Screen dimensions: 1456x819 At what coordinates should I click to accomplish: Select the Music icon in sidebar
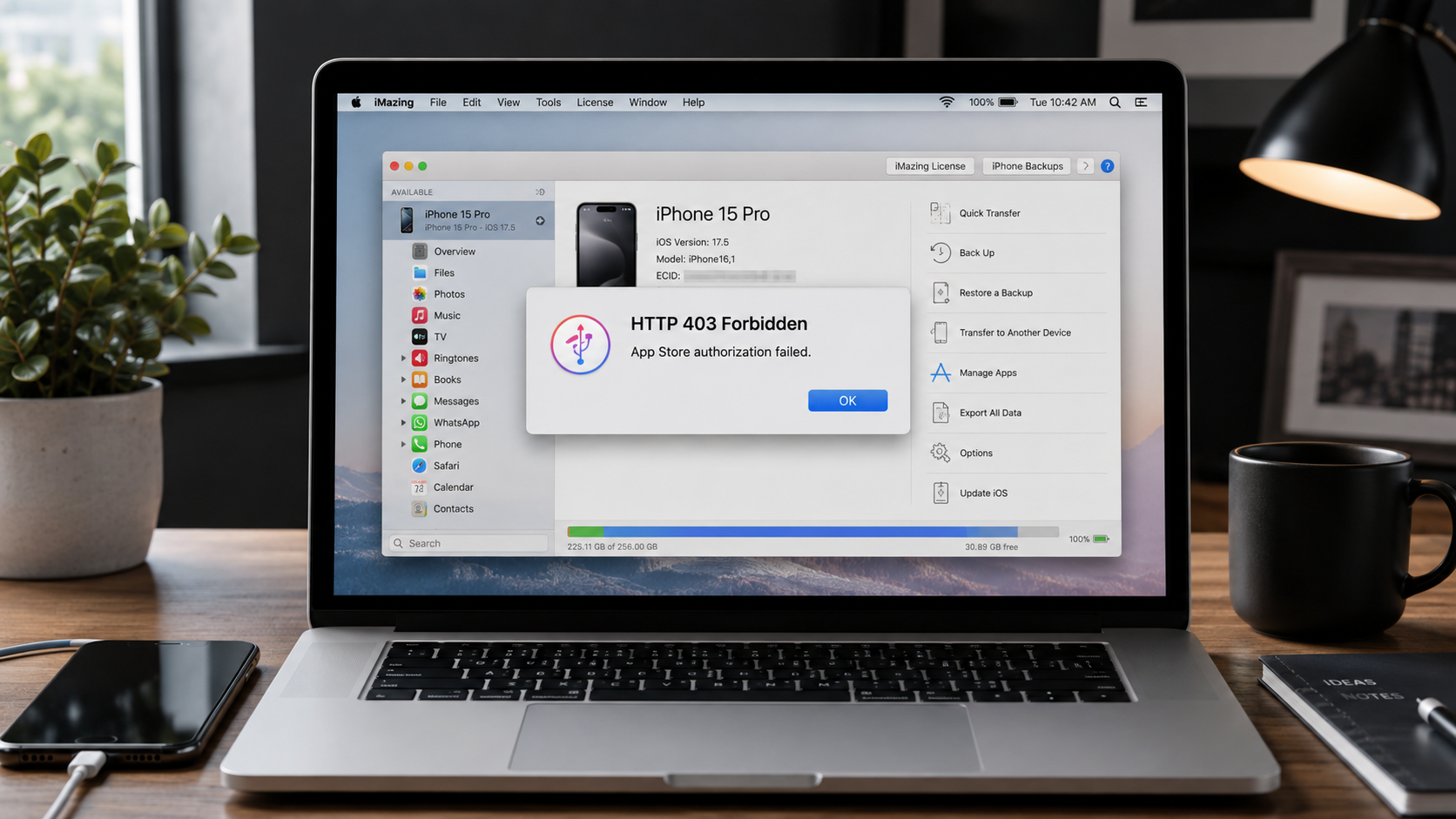(420, 315)
